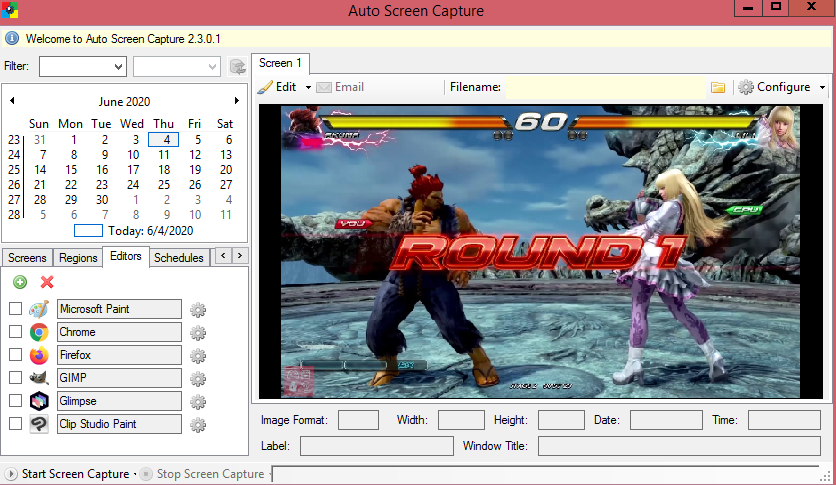Click the info icon in welcome bar
Viewport: 836px width, 485px height.
12,38
